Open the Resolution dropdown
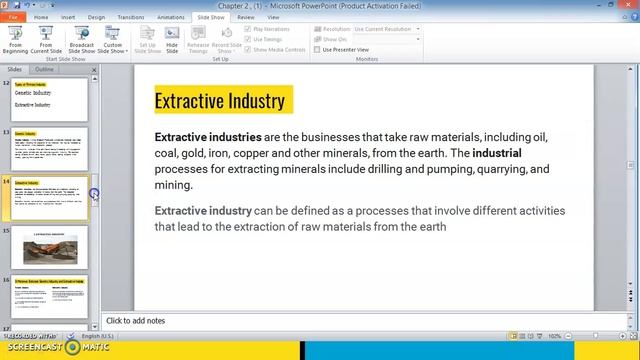The height and width of the screenshot is (360, 640). tap(418, 29)
